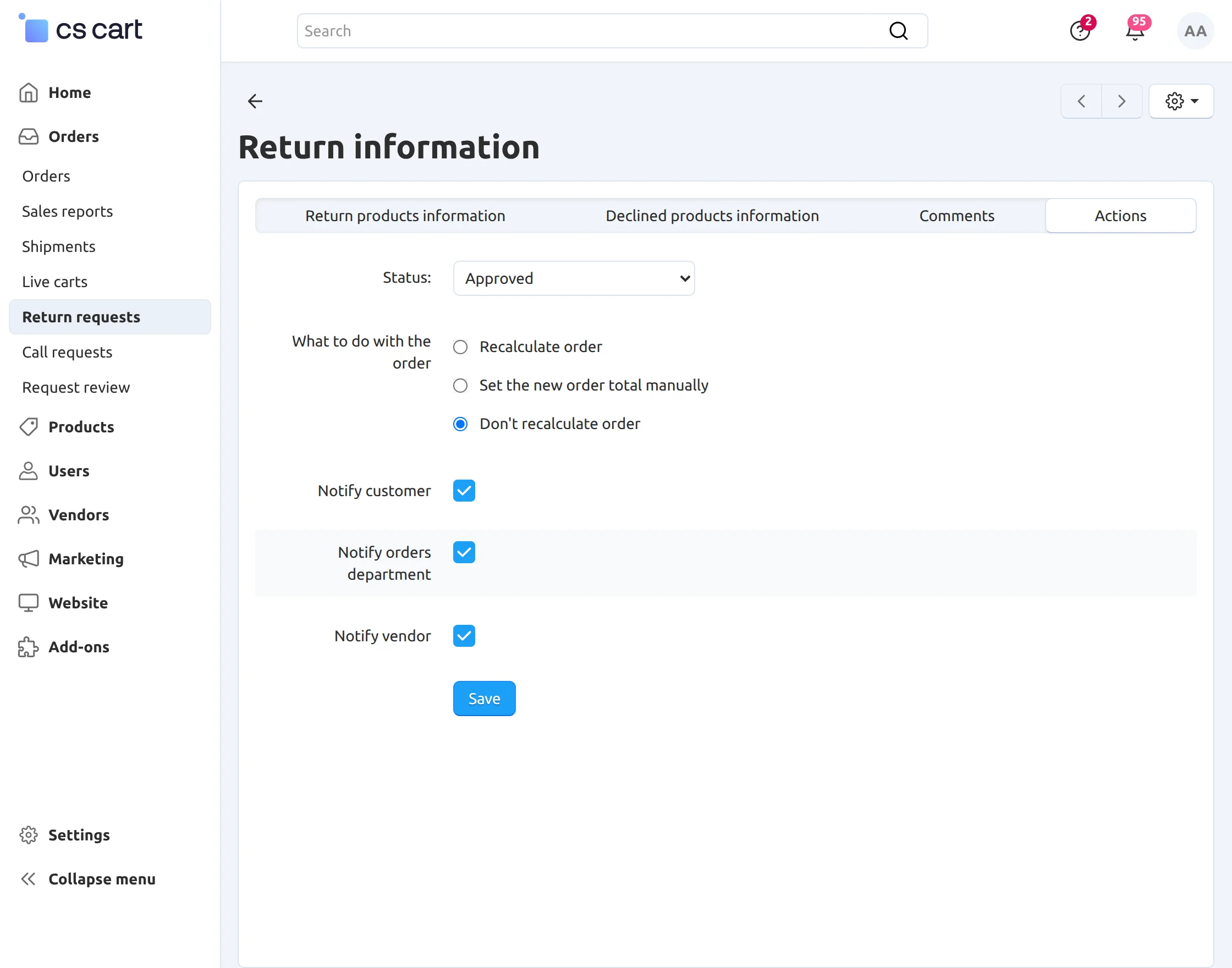Open the AA user avatar menu
The height and width of the screenshot is (968, 1232).
[1195, 31]
